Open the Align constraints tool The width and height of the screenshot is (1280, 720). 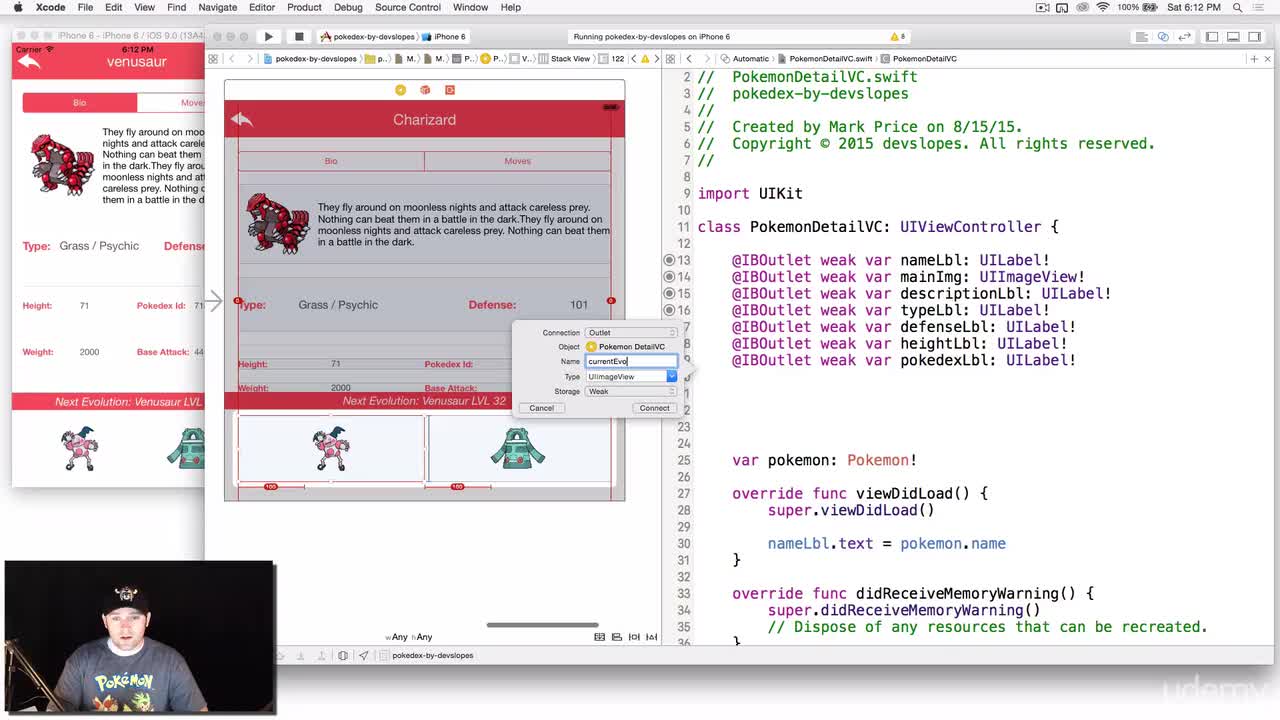[x=617, y=637]
